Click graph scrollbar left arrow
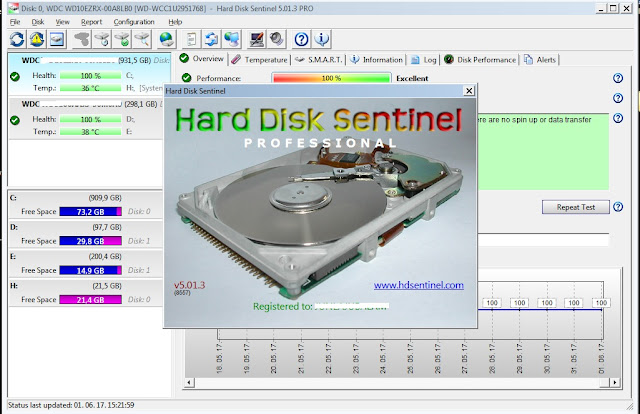Viewport: 640px width, 414px height. pyautogui.click(x=189, y=383)
